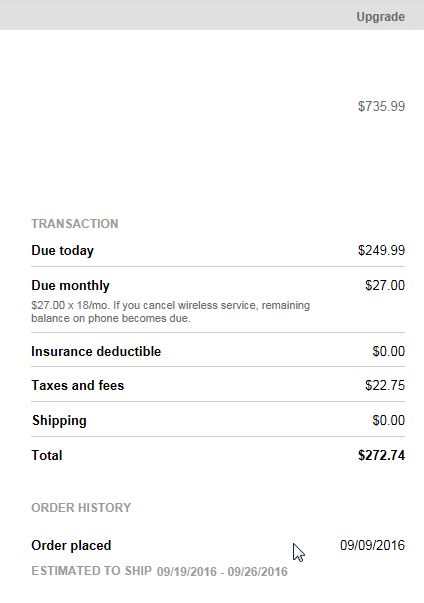The height and width of the screenshot is (603, 424).
Task: Select the Shipping row label
Action: click(59, 421)
